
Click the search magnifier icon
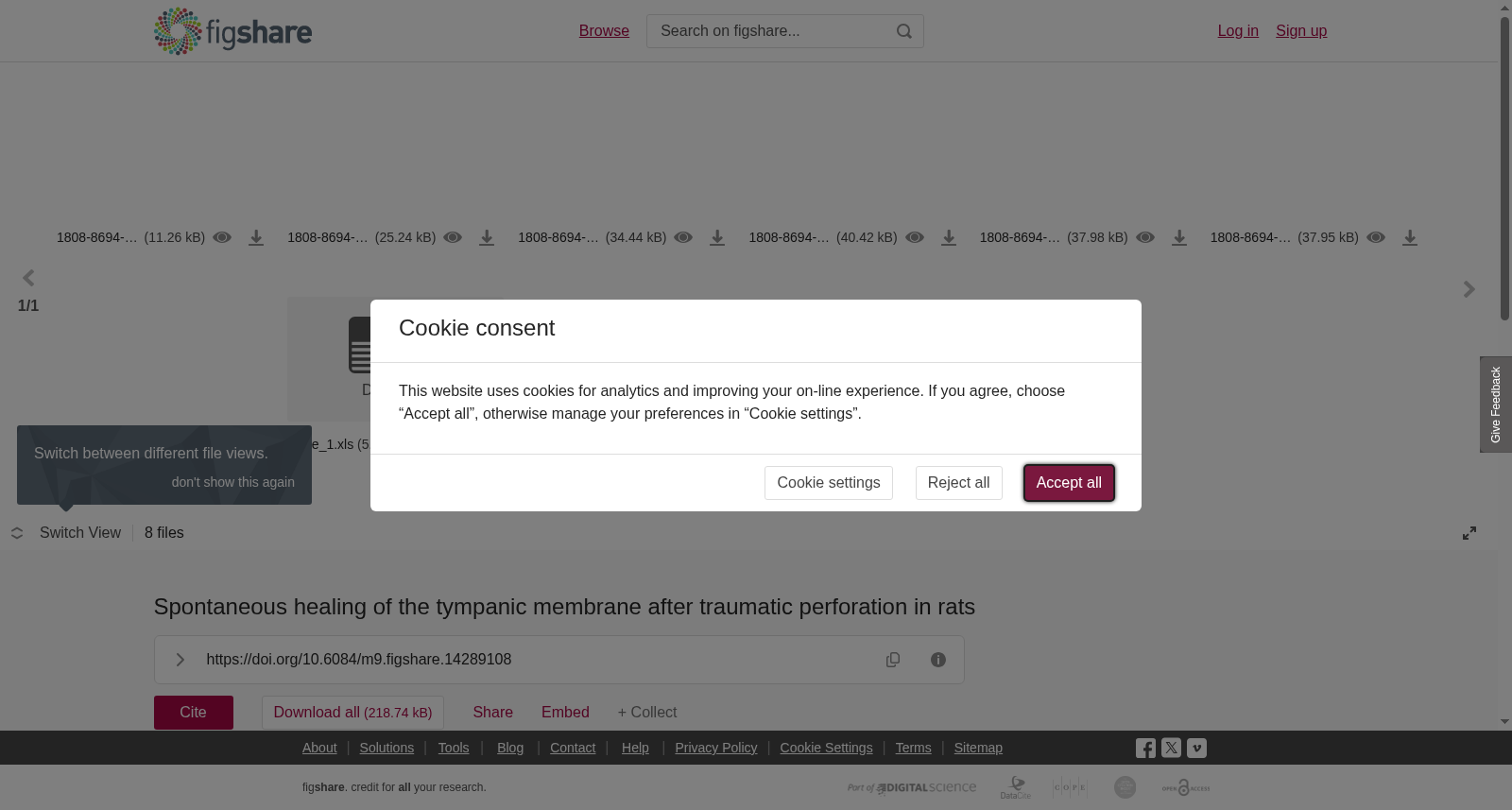coord(904,31)
